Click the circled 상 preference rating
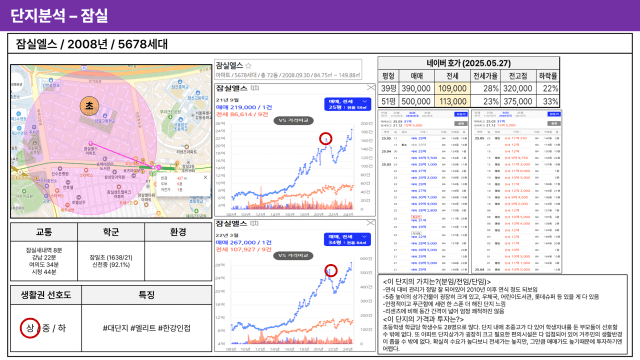 click(30, 328)
